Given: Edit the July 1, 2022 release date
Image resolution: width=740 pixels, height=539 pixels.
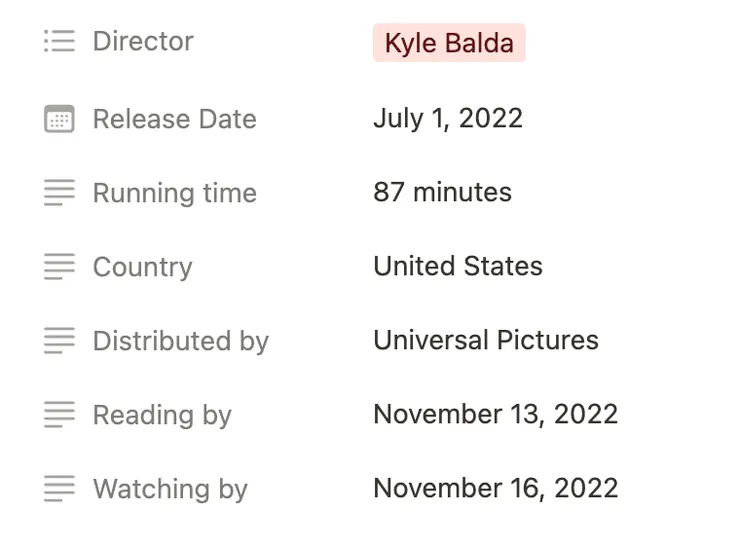Looking at the screenshot, I should pyautogui.click(x=447, y=118).
